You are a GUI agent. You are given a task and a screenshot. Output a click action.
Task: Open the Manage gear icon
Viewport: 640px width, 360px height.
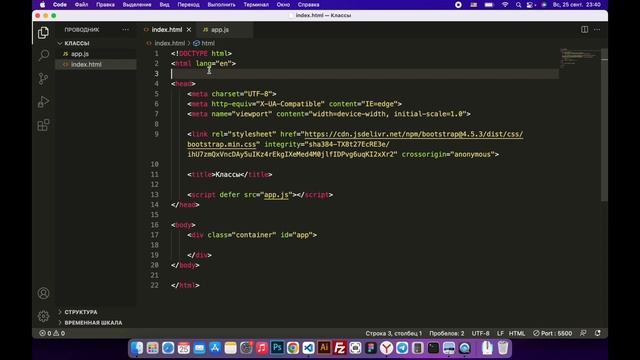coord(43,316)
